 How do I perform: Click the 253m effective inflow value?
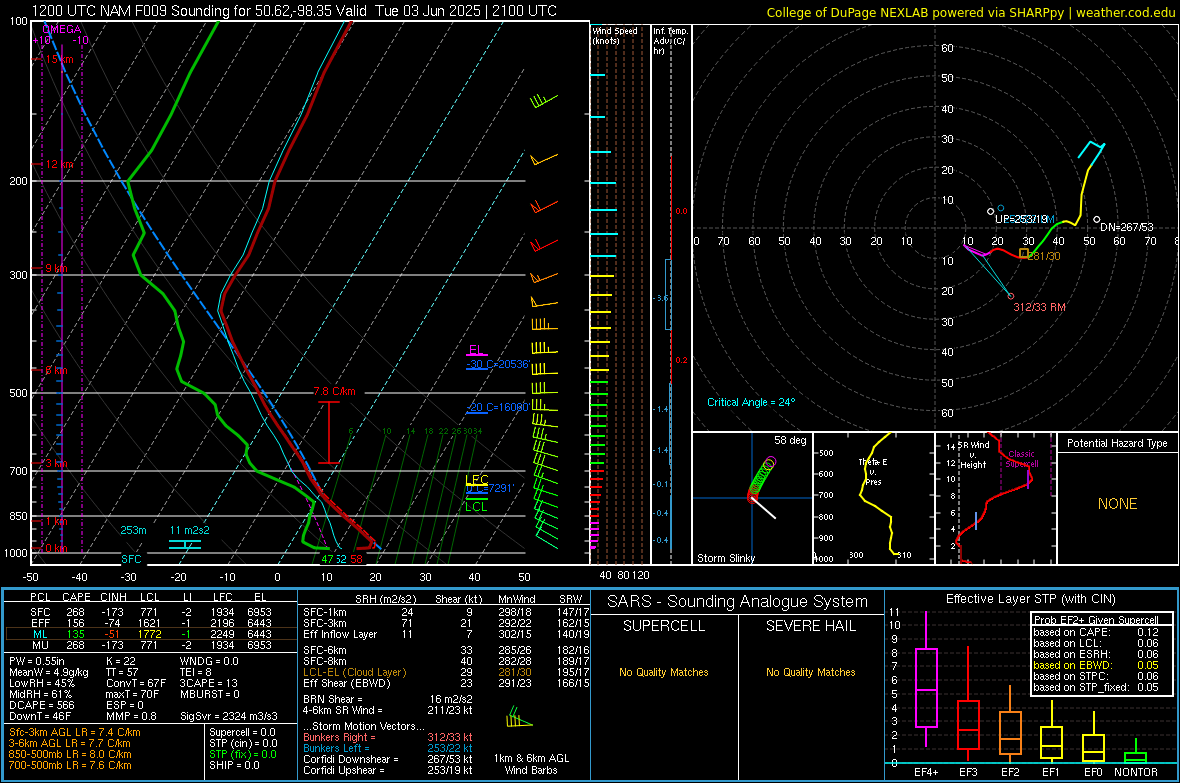(x=133, y=530)
